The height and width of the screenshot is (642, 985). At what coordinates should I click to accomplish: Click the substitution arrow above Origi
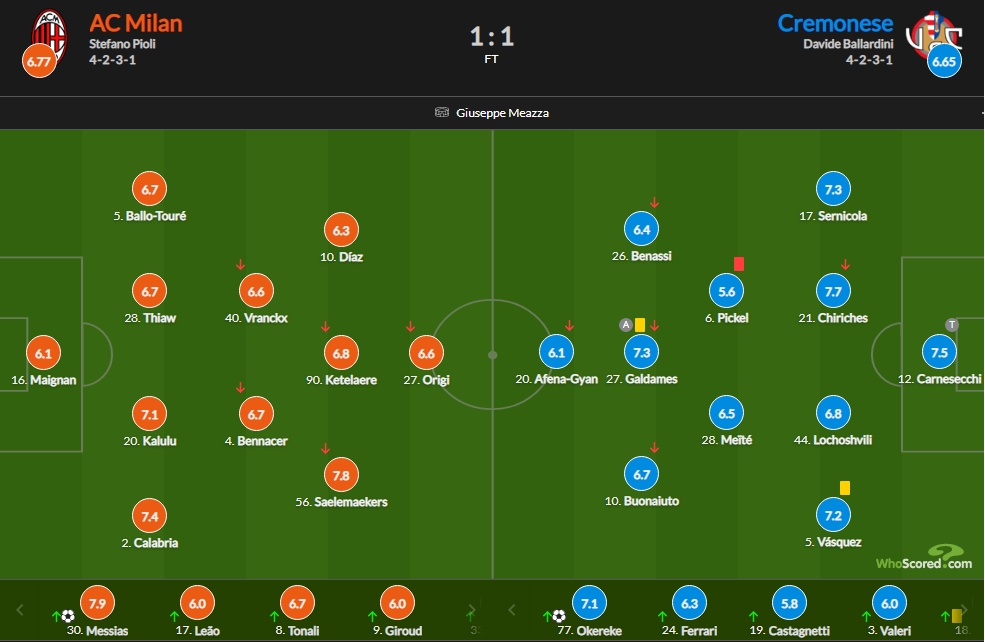(x=410, y=327)
